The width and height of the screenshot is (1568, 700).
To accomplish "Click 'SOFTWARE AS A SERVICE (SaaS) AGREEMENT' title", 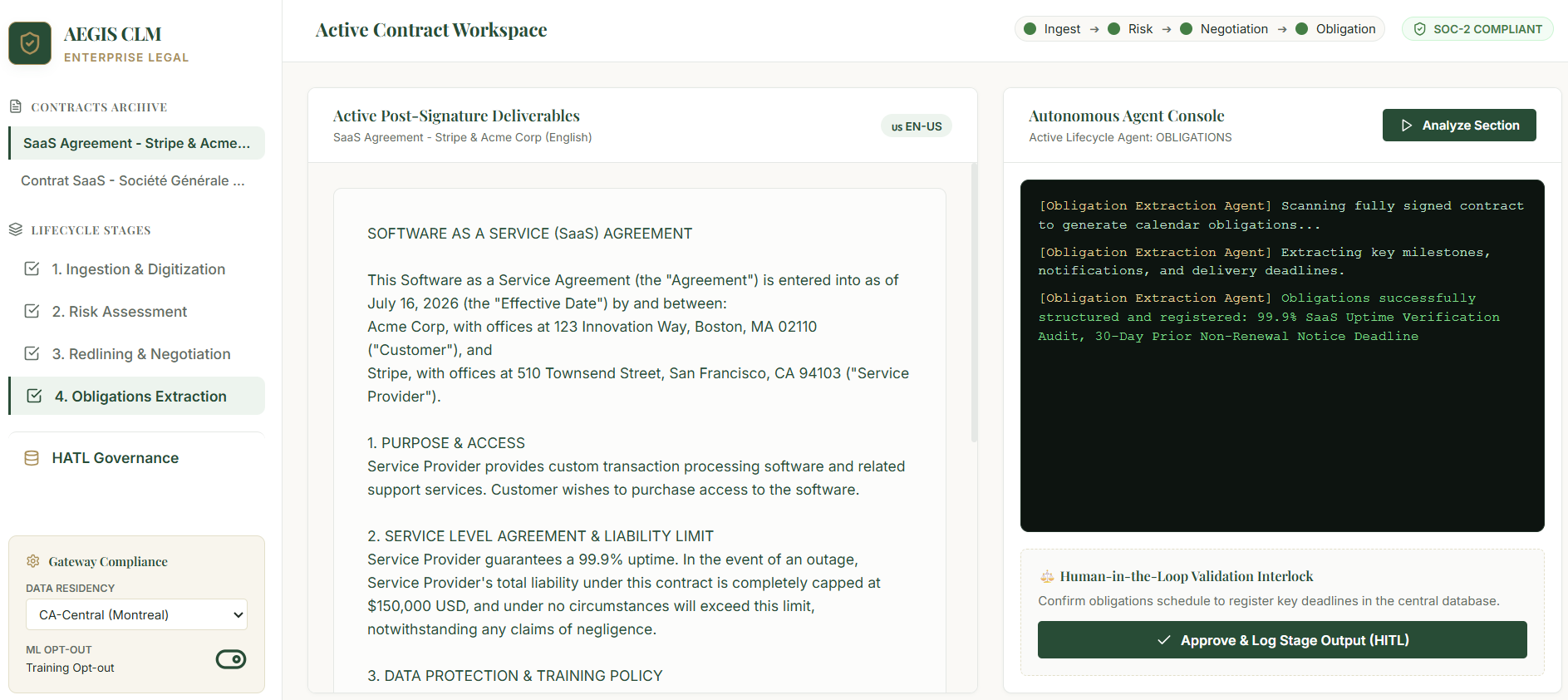I will pos(529,234).
